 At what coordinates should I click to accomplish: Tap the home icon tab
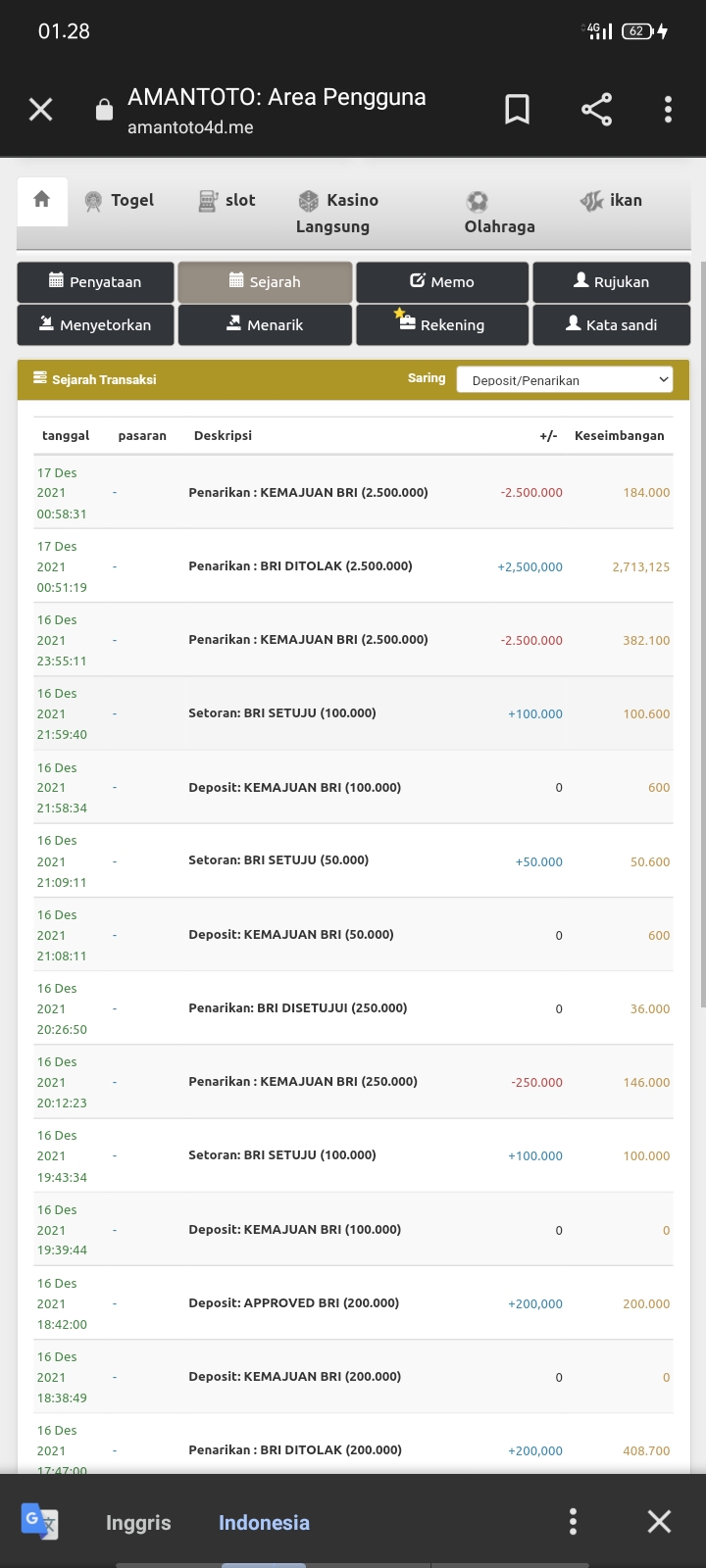click(41, 200)
